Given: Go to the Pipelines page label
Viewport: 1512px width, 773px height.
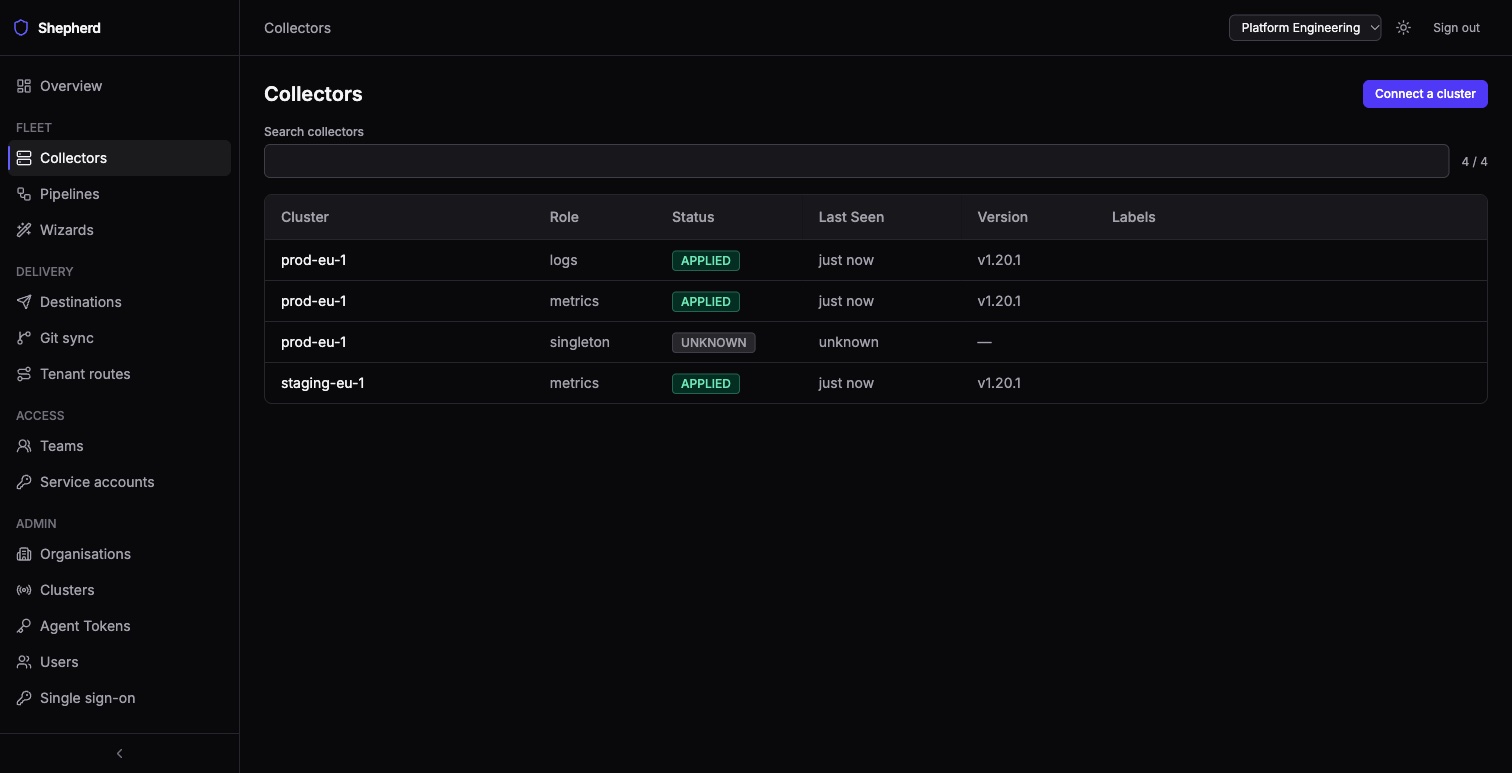Looking at the screenshot, I should coord(70,194).
